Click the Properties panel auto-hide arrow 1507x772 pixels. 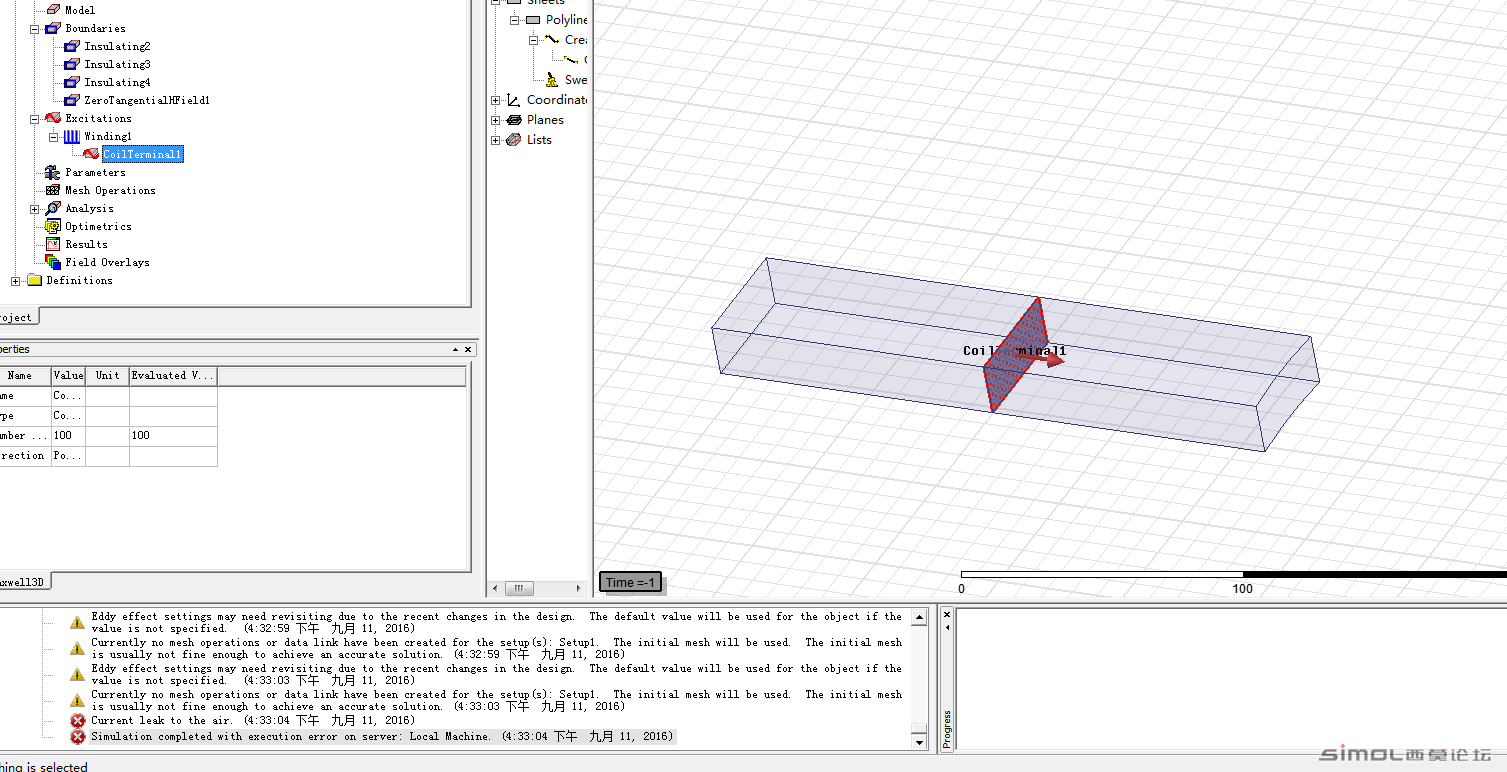click(455, 350)
